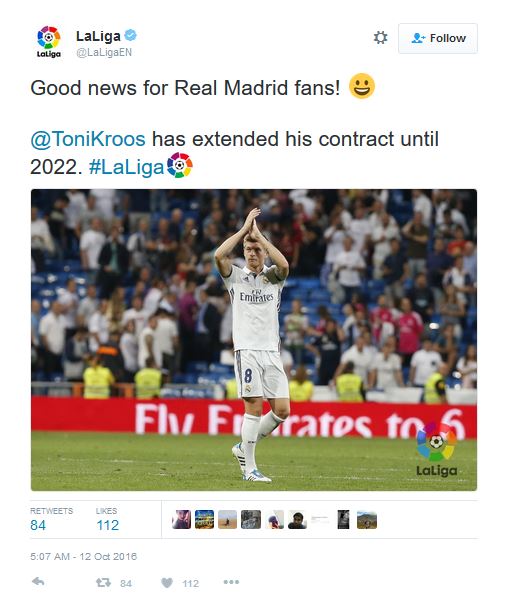Viewport: 508px width, 613px height.
Task: Click the first liker's avatar thumbnail
Action: (181, 520)
